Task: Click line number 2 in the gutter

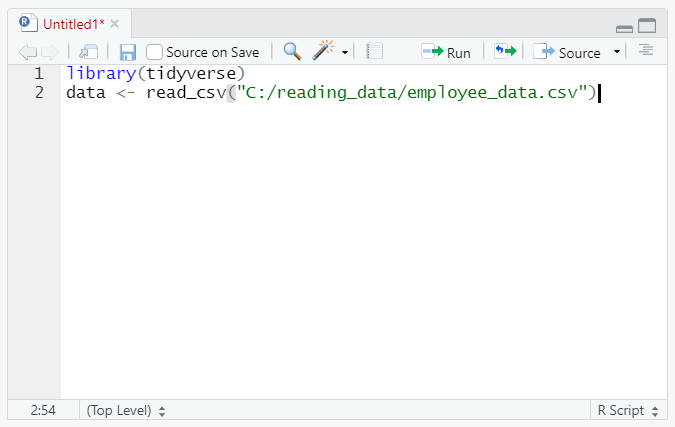Action: click(x=39, y=93)
